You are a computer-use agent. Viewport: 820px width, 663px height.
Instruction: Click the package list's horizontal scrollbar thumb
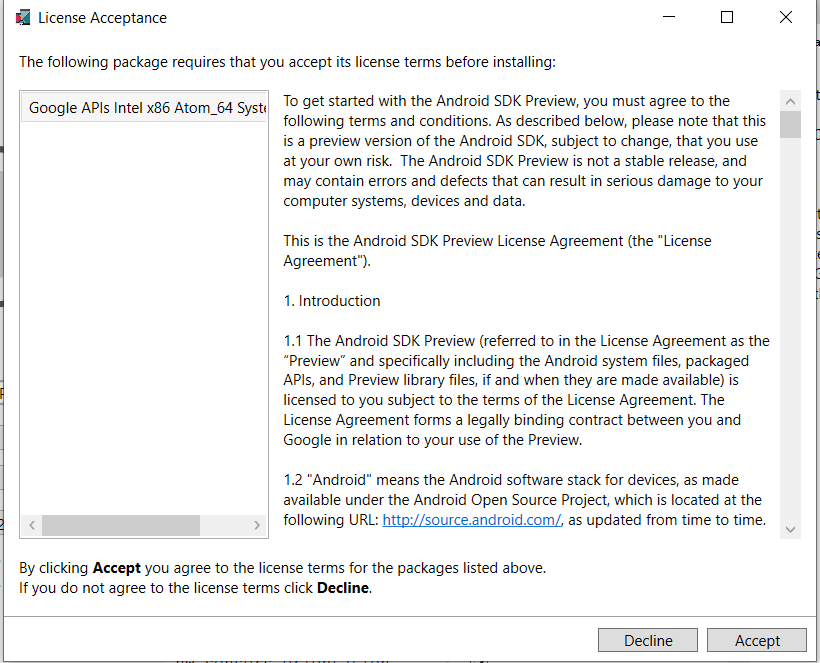tap(120, 525)
